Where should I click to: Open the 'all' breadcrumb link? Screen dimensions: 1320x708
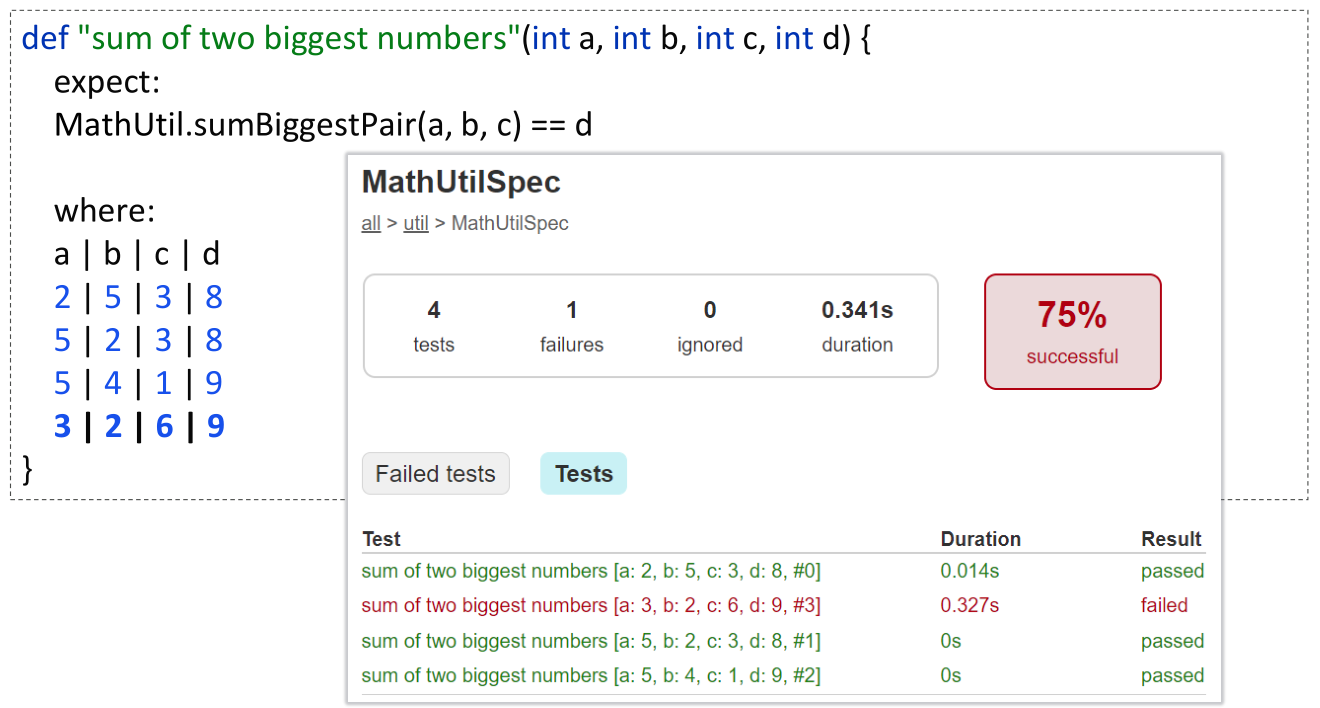(x=371, y=223)
